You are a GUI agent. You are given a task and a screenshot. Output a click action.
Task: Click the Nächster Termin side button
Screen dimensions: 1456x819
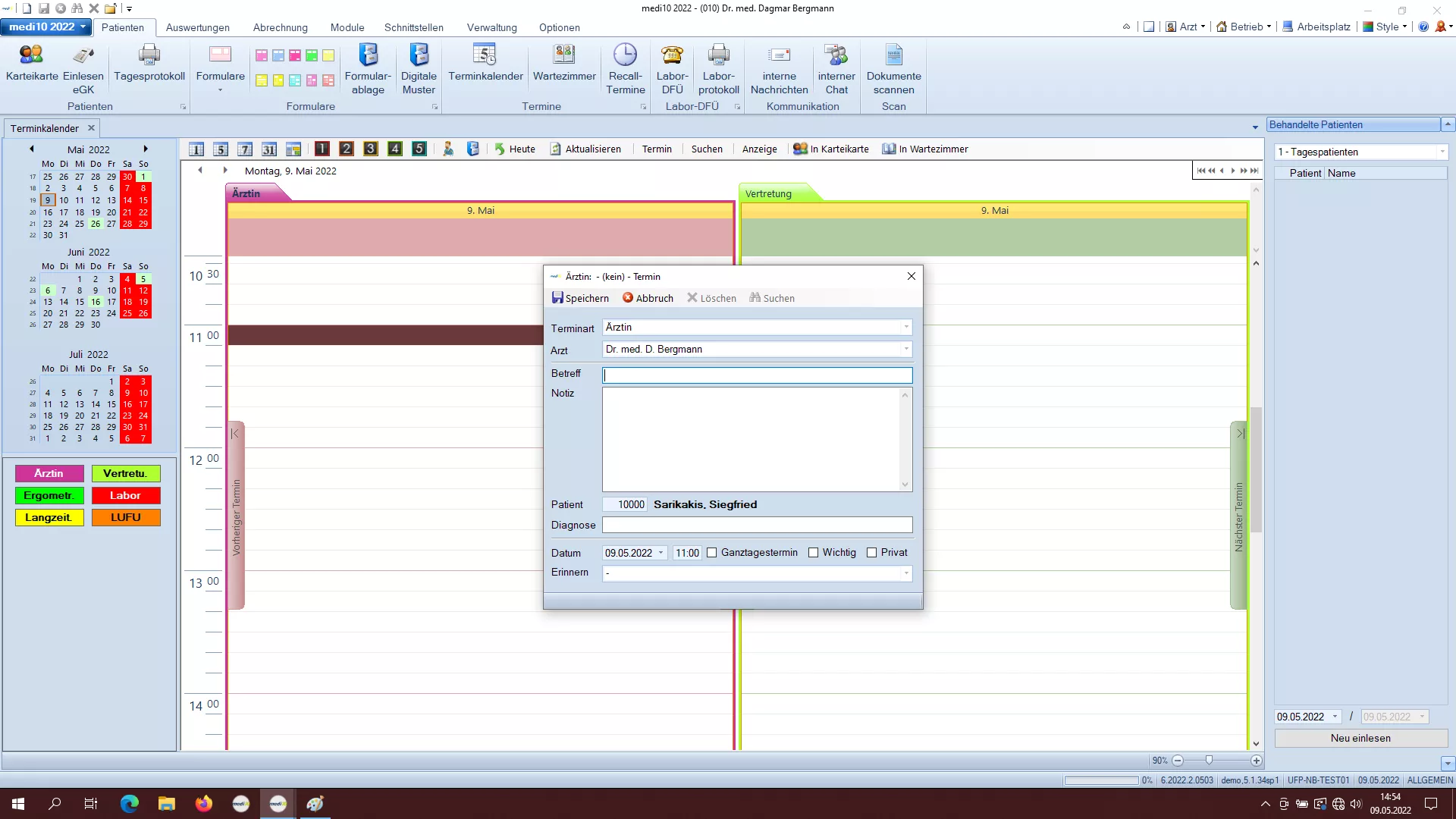coord(1238,516)
